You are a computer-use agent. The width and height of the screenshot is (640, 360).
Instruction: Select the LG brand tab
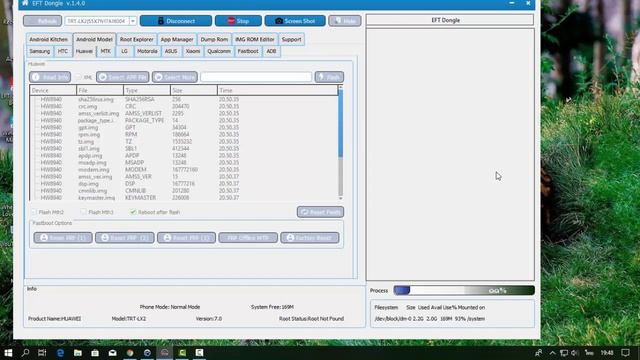click(x=124, y=51)
